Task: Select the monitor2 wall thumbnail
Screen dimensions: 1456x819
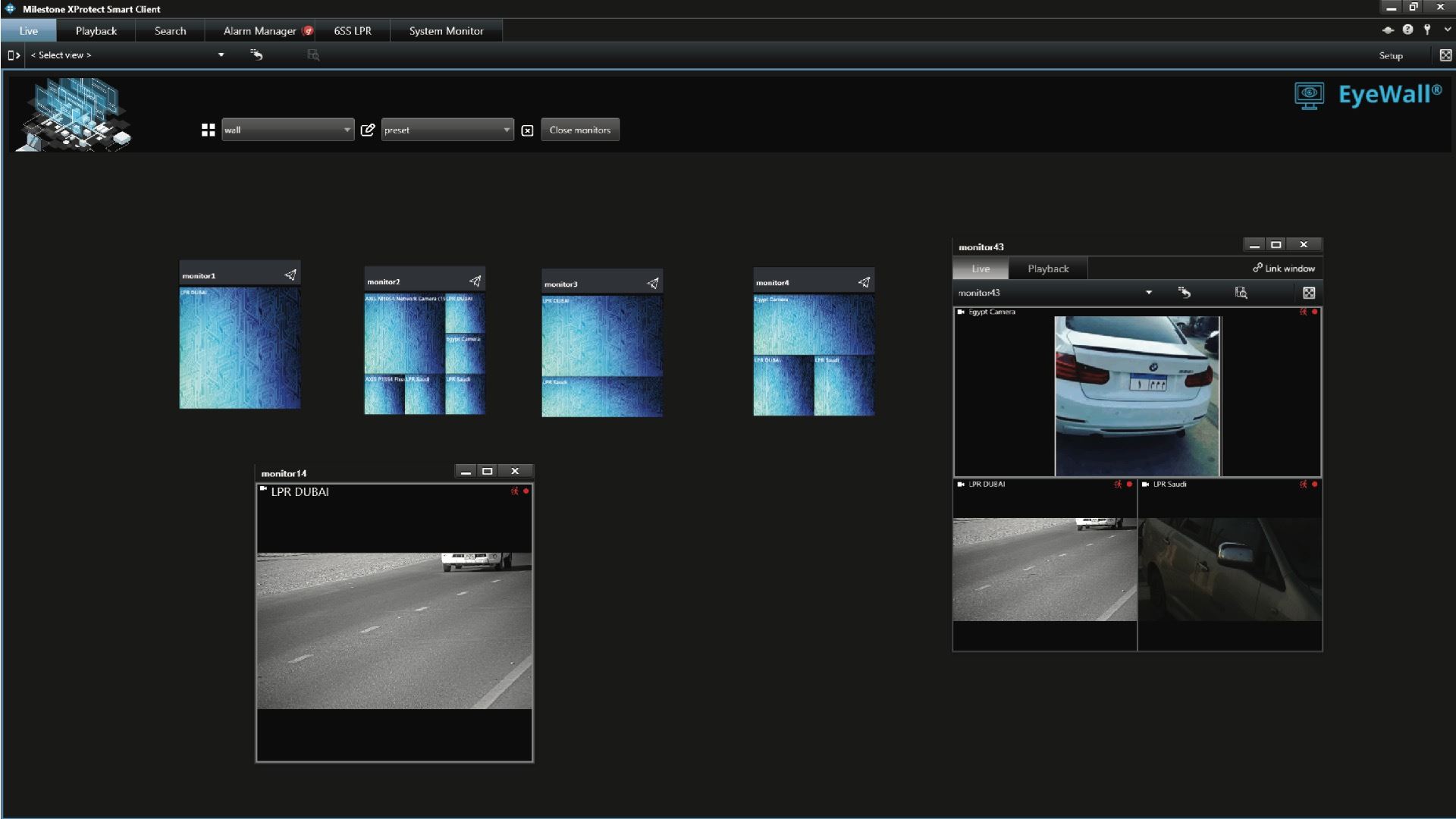Action: [425, 354]
